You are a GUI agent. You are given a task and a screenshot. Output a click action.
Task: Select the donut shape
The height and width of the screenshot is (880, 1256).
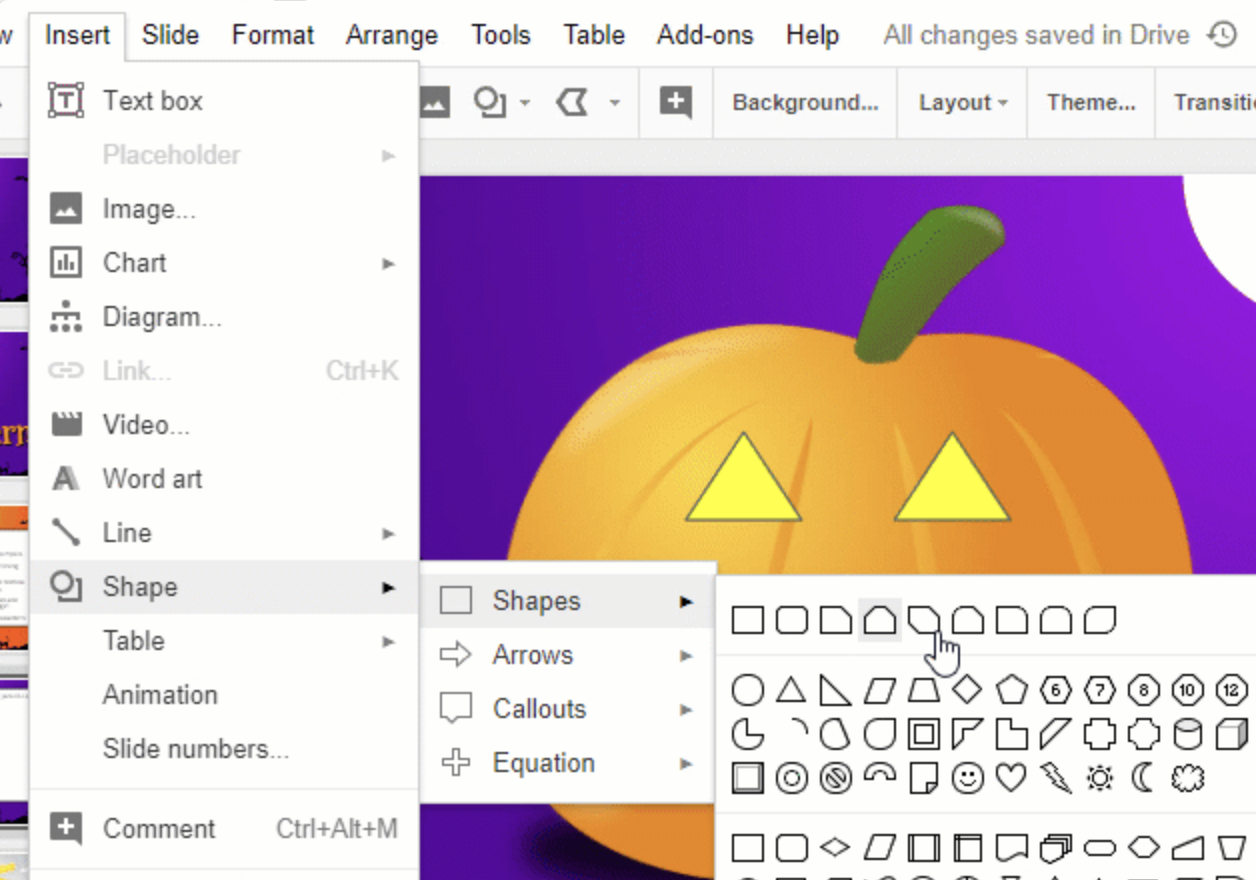click(792, 778)
